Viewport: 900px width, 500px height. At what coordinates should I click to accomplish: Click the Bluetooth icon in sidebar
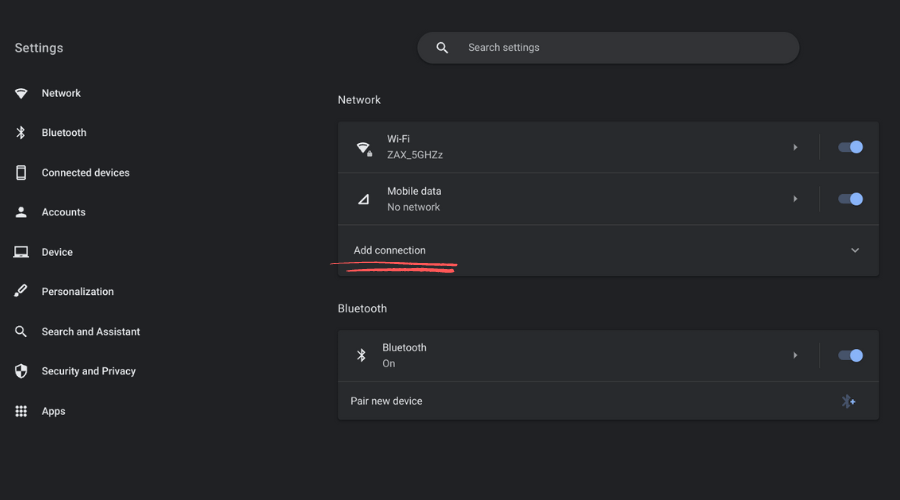tap(21, 133)
